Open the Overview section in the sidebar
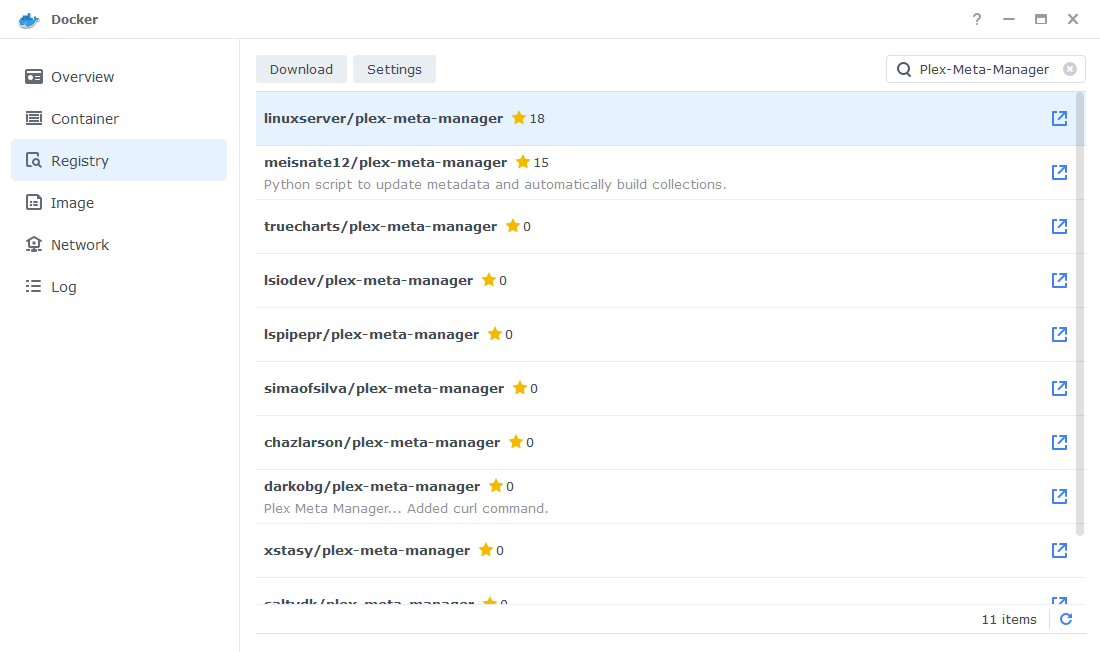The height and width of the screenshot is (652, 1100). (x=119, y=76)
